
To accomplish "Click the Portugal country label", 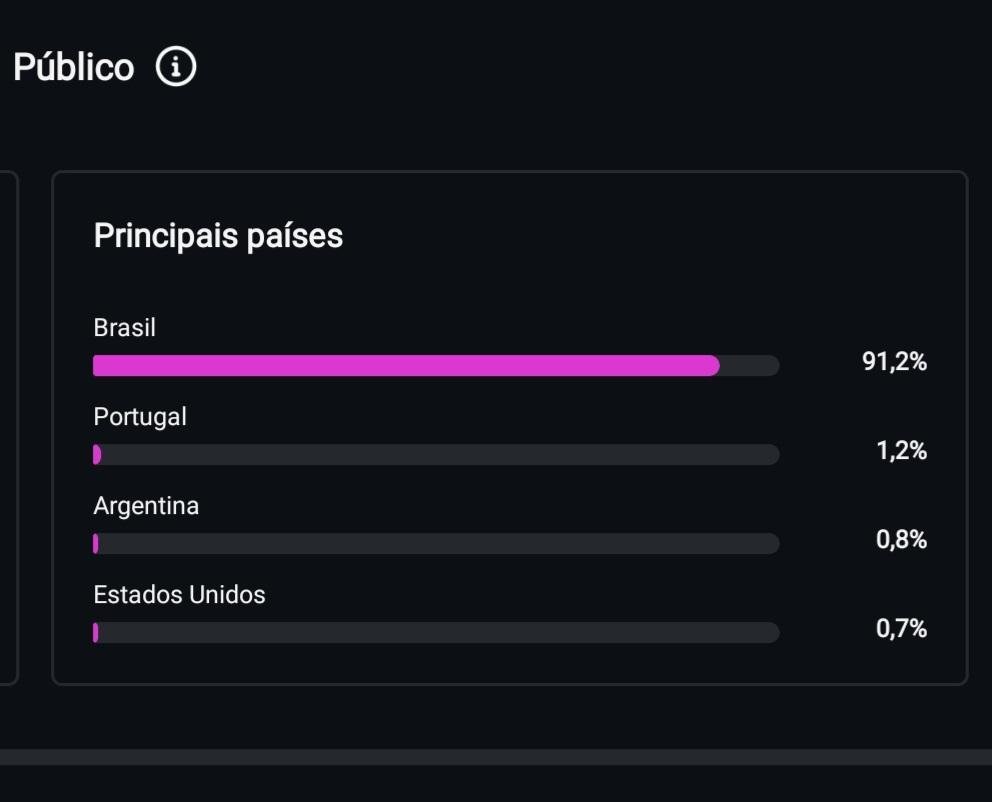I will 140,417.
